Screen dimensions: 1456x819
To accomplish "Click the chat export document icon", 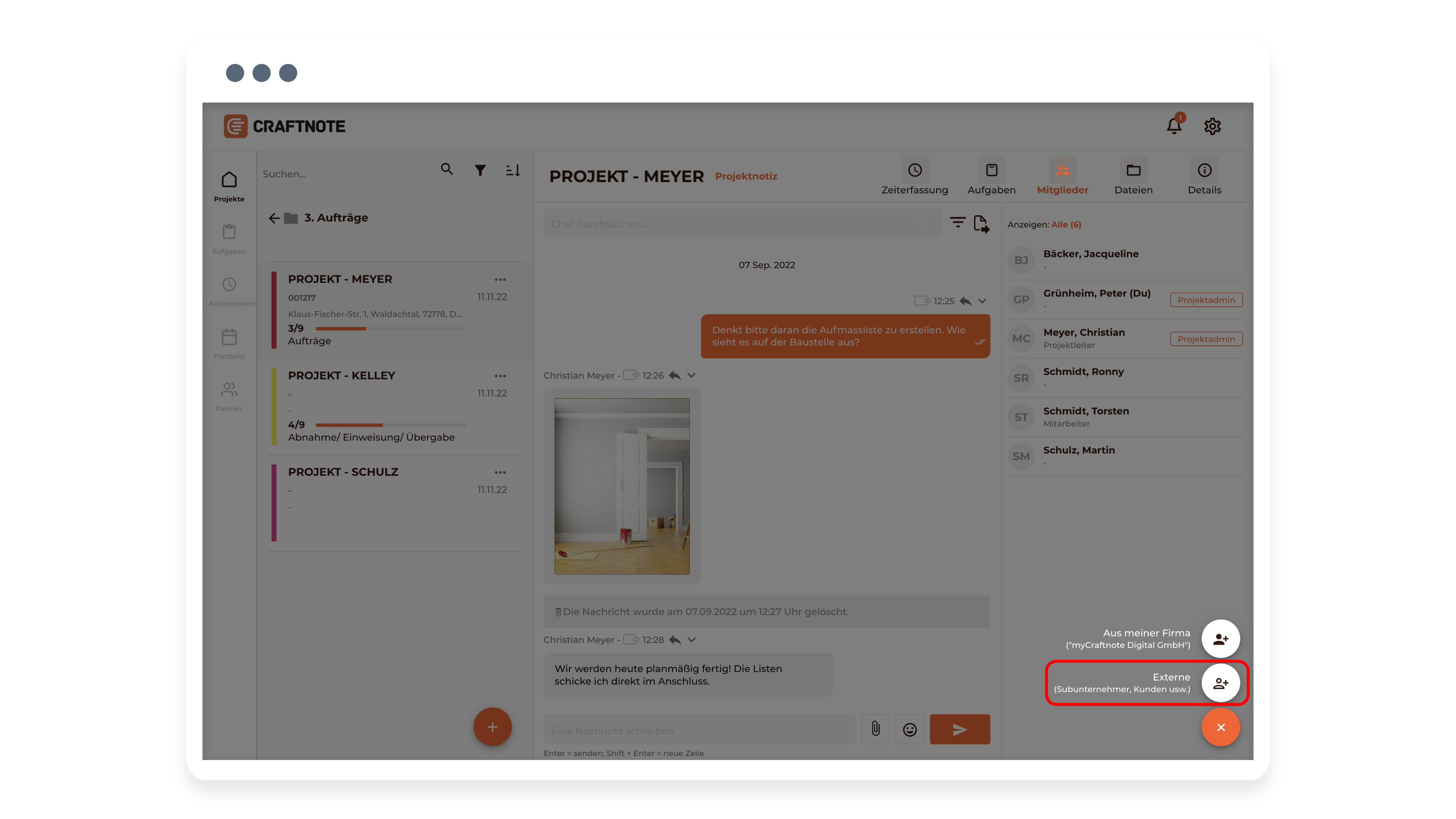I will tap(981, 224).
